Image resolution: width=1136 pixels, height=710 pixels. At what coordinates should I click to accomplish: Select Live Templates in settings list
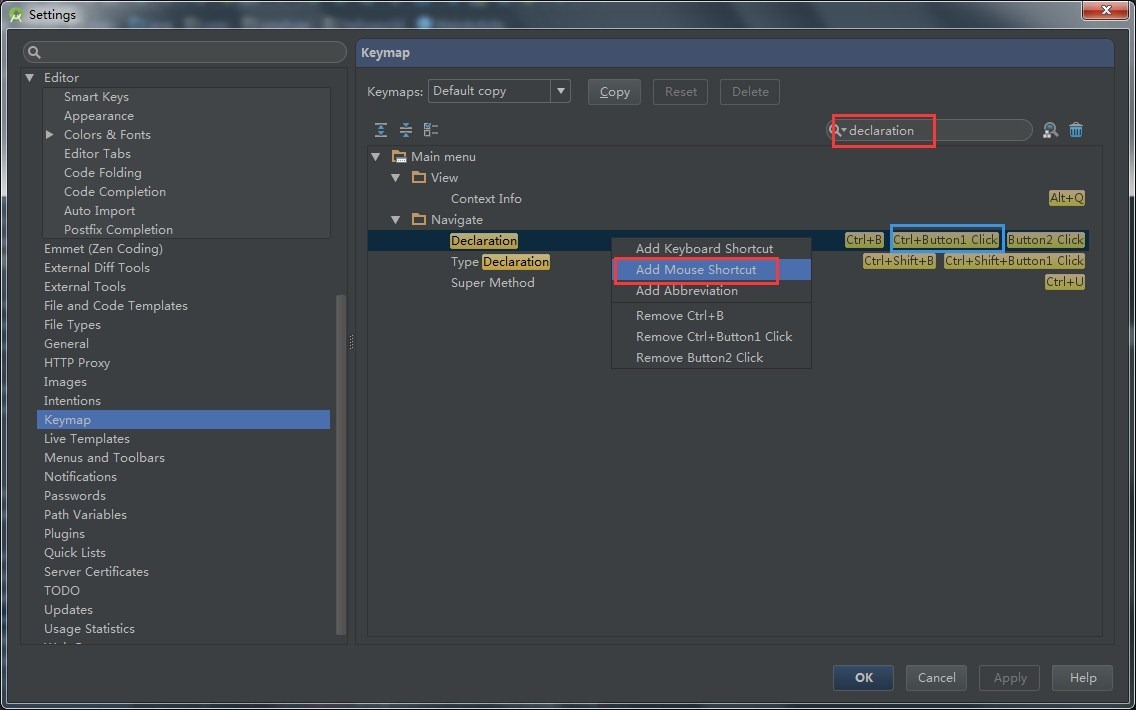(87, 439)
